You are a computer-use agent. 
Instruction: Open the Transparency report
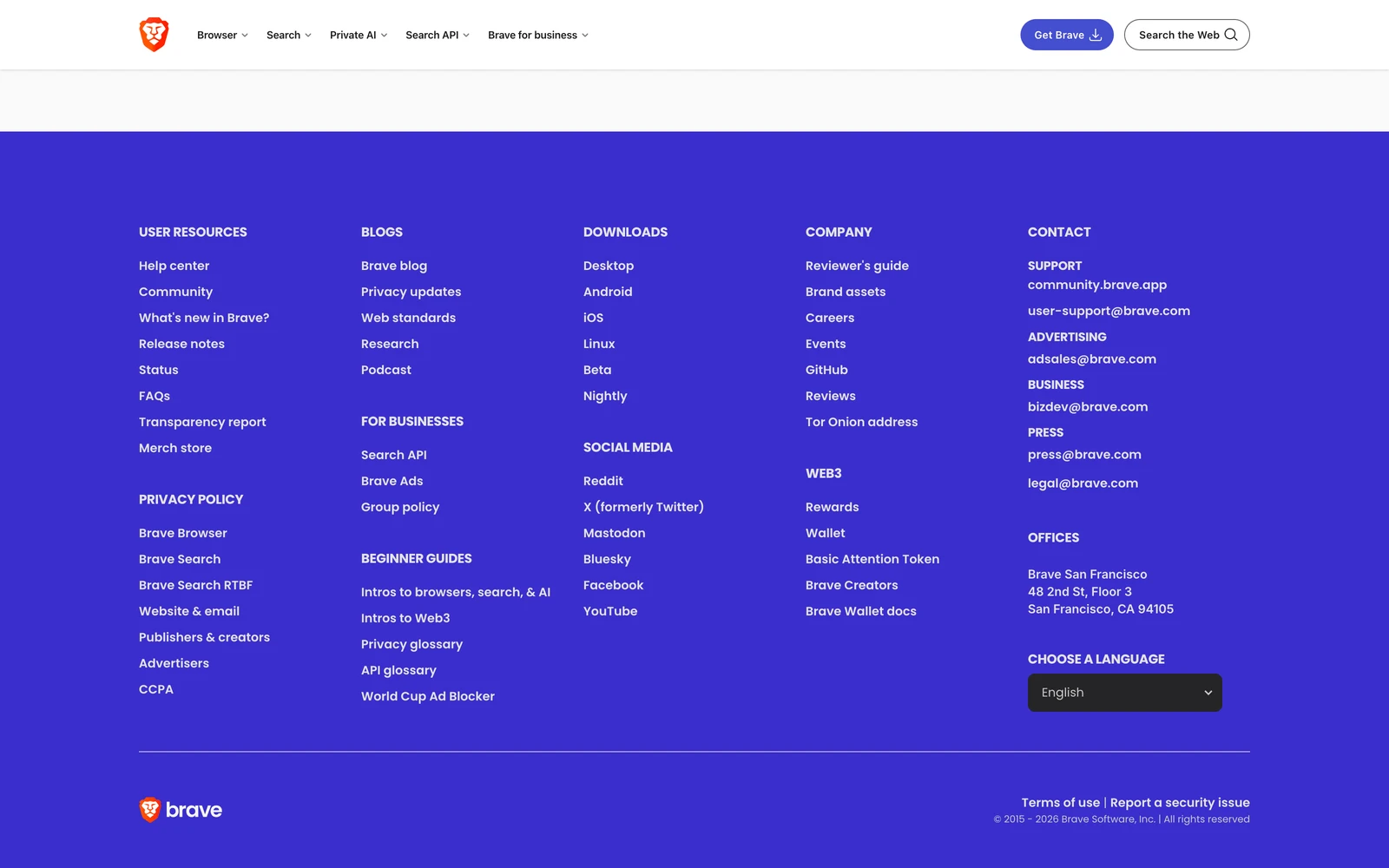202,422
